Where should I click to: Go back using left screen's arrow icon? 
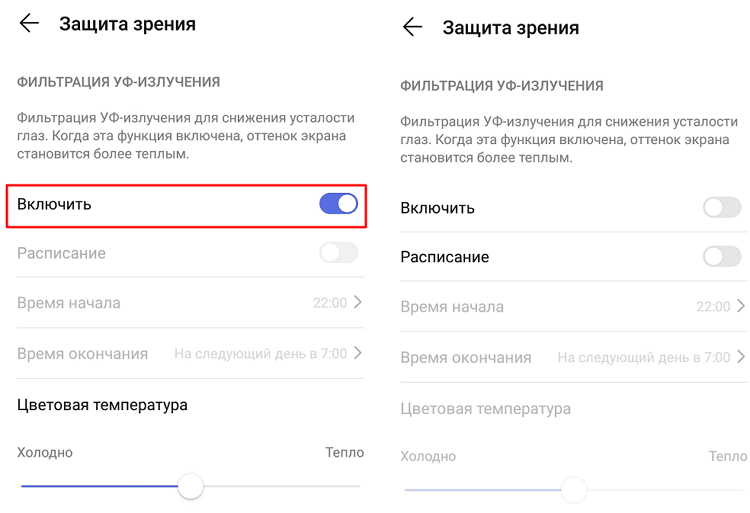29,23
